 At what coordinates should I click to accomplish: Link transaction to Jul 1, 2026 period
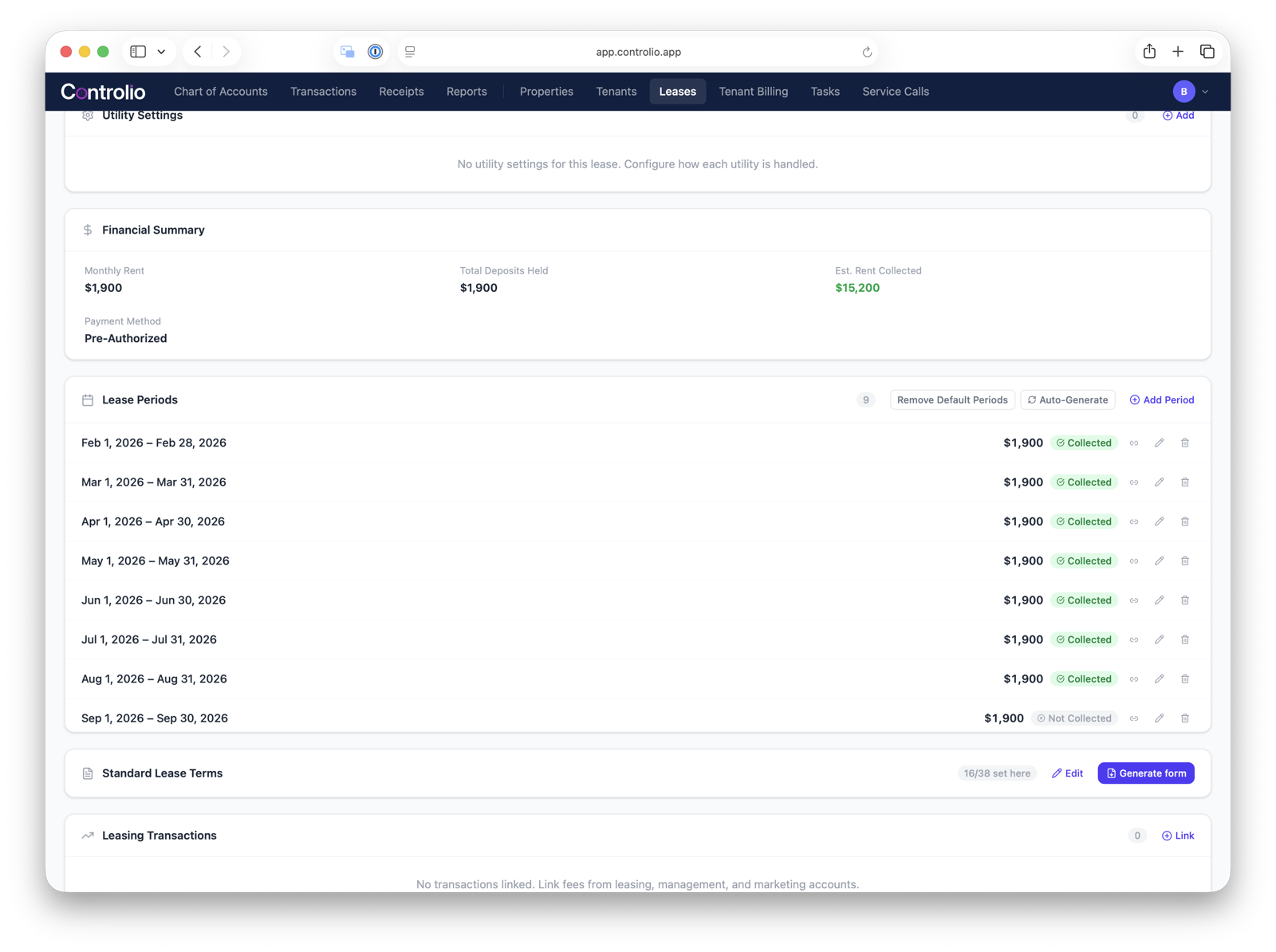coord(1134,639)
